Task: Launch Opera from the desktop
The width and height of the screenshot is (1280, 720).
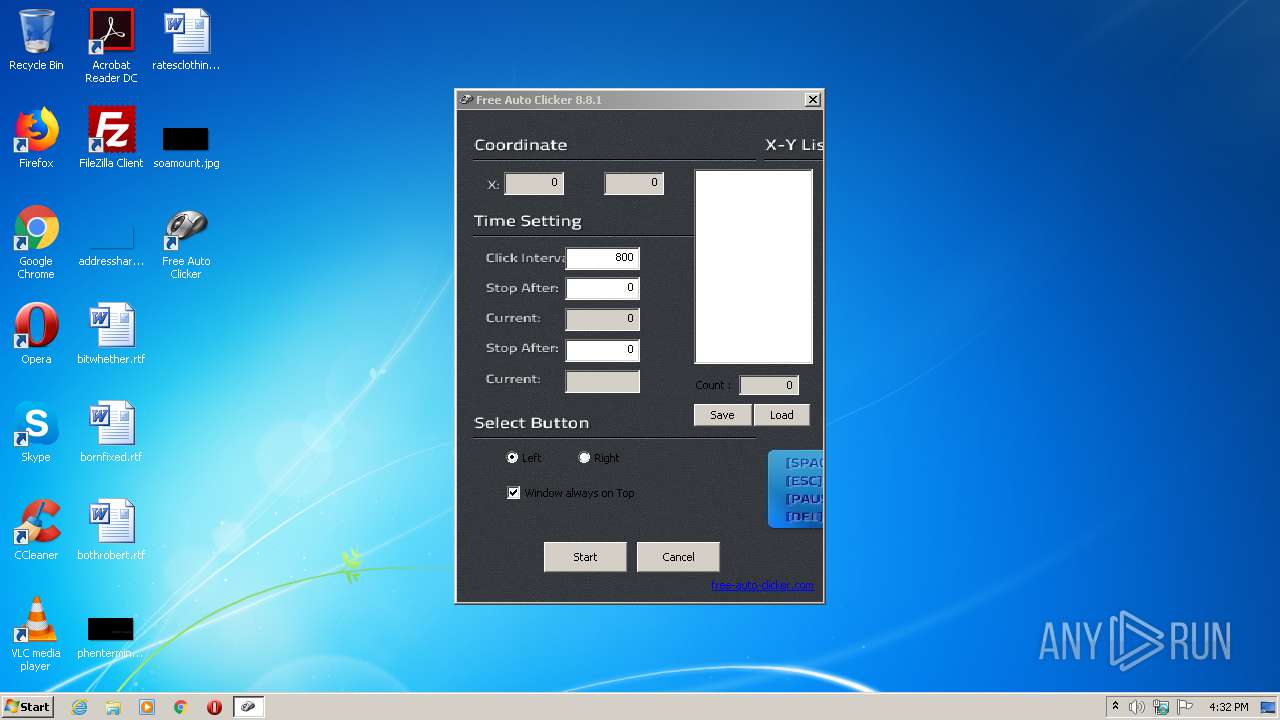Action: [36, 334]
